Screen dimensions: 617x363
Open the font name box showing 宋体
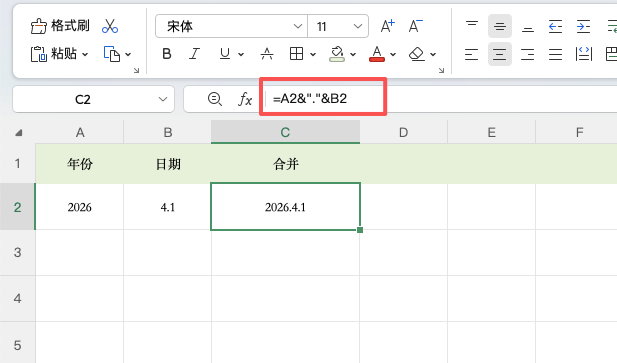coord(231,26)
